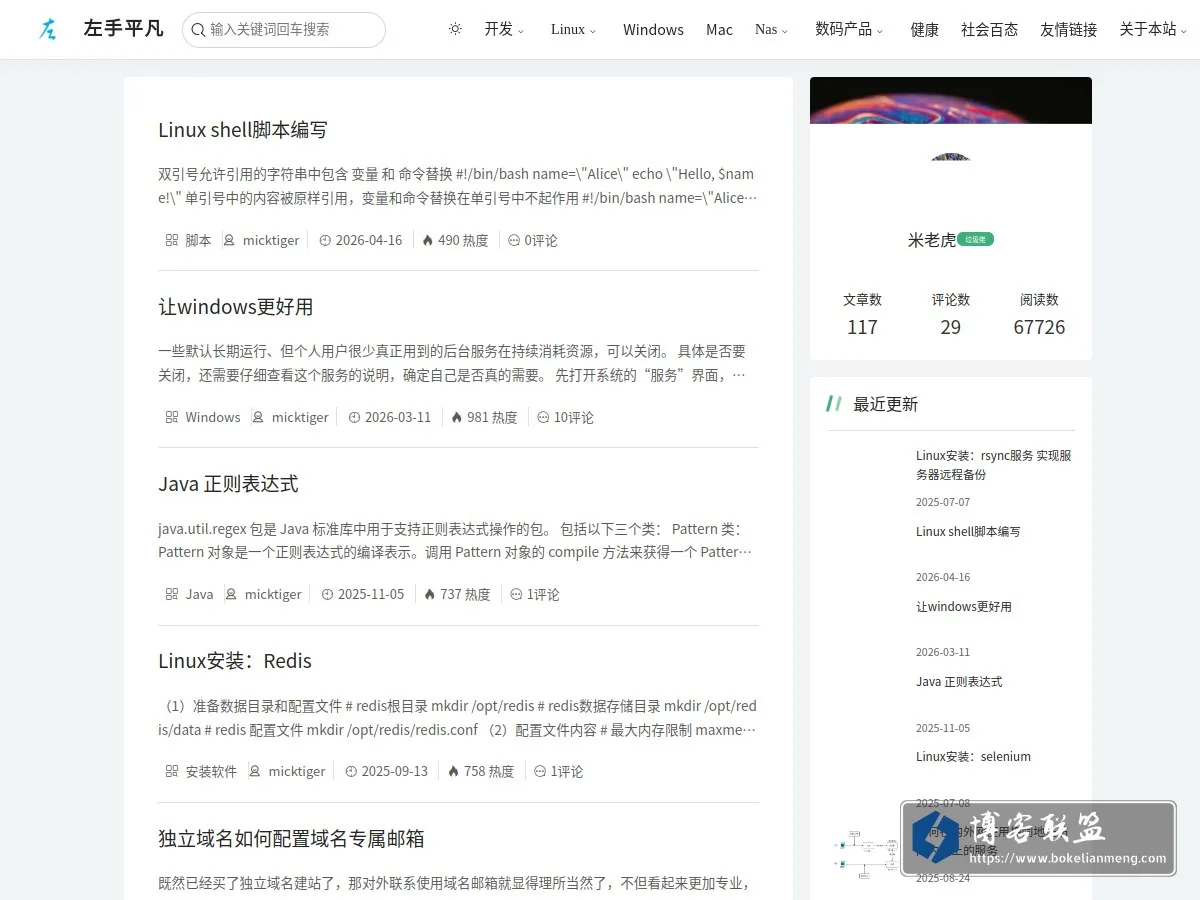This screenshot has width=1200, height=900.
Task: Click the search magnifier icon
Action: pos(198,30)
